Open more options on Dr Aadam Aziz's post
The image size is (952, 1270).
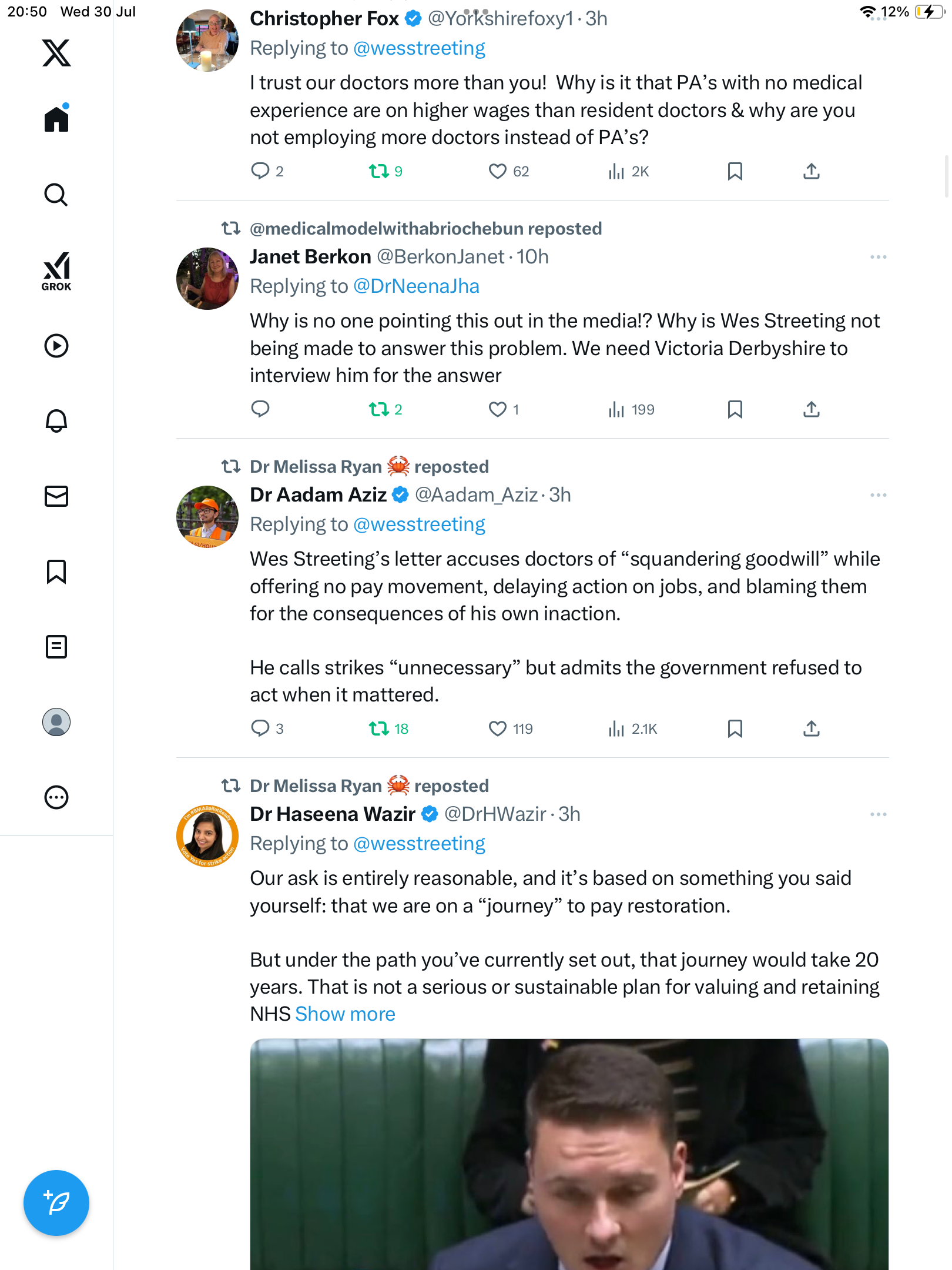pos(878,495)
